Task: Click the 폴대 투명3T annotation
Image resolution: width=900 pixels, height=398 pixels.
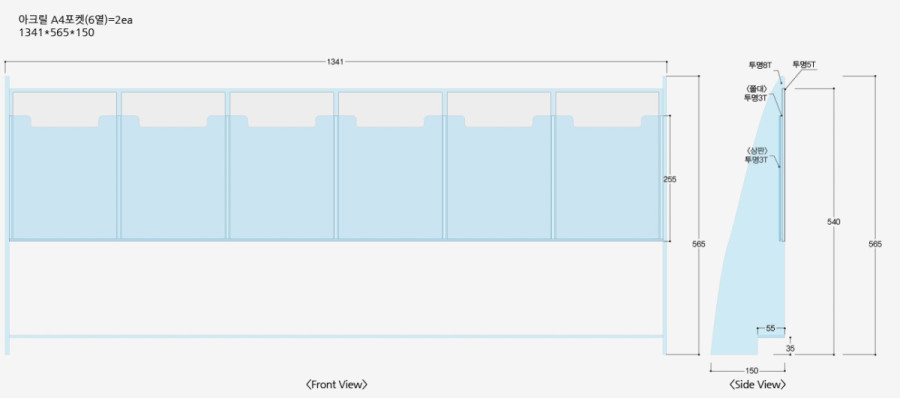Action: click(756, 92)
